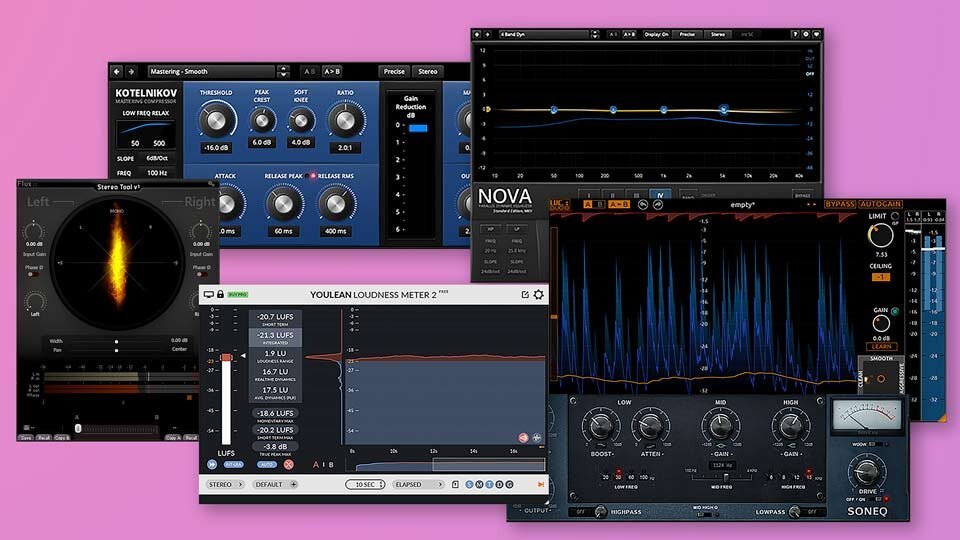960x540 pixels.
Task: Toggle Display On in Nova toolbar
Action: click(x=656, y=35)
